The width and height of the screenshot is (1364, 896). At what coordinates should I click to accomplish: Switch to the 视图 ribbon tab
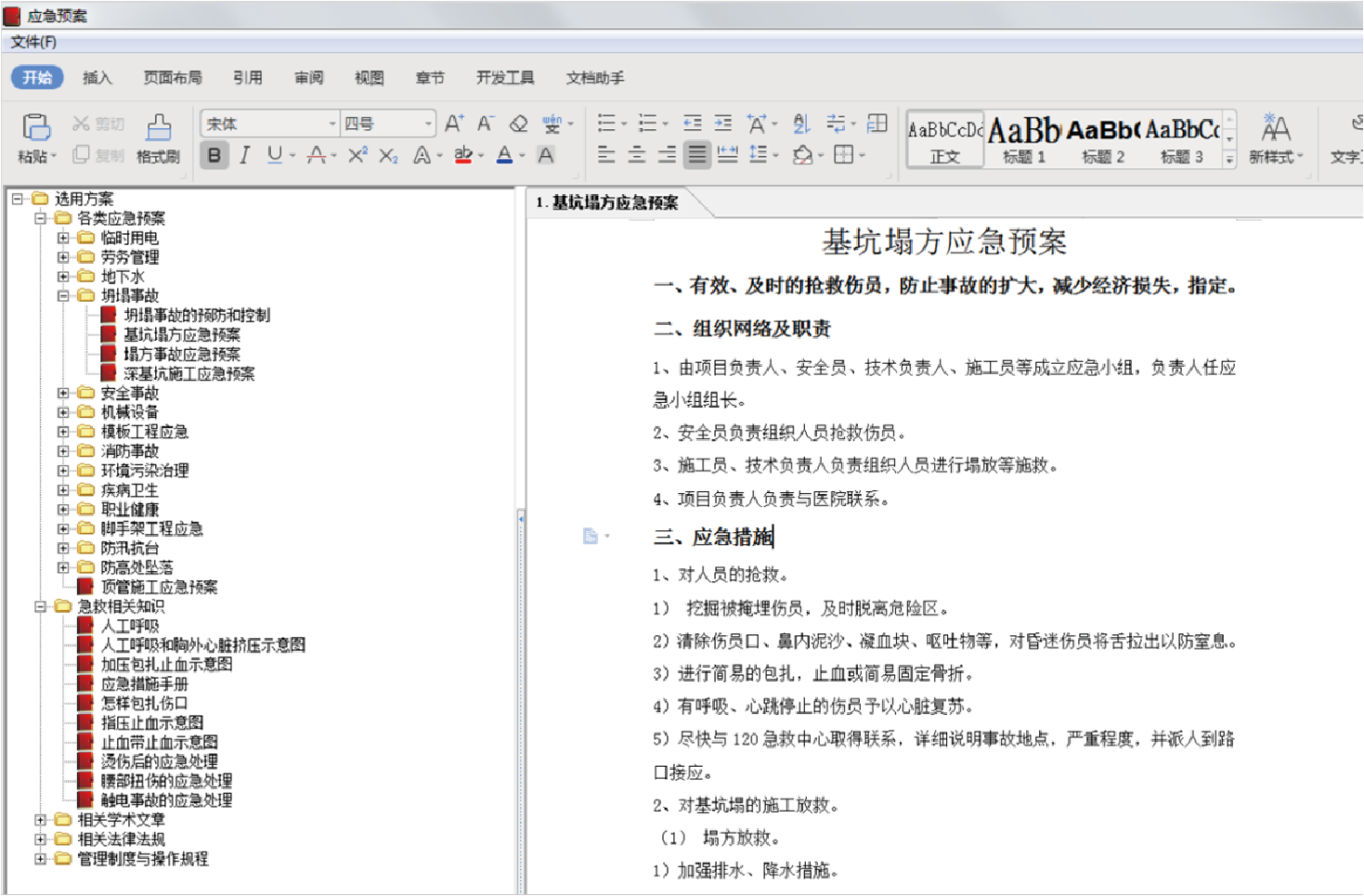pyautogui.click(x=370, y=78)
